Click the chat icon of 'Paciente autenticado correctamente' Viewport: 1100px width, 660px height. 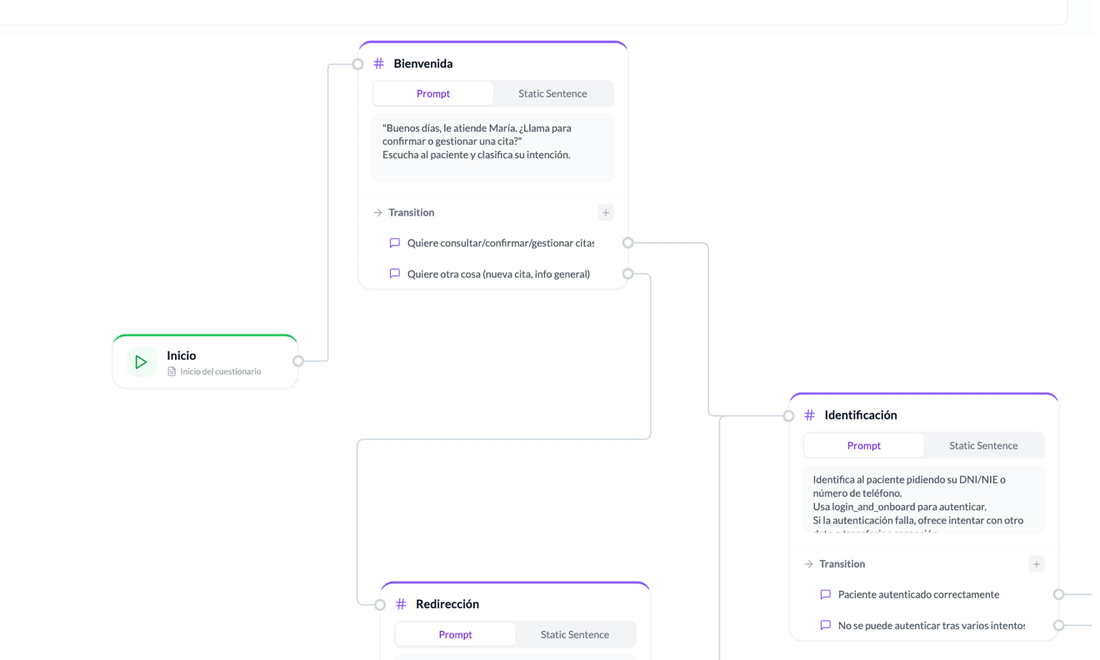tap(826, 594)
